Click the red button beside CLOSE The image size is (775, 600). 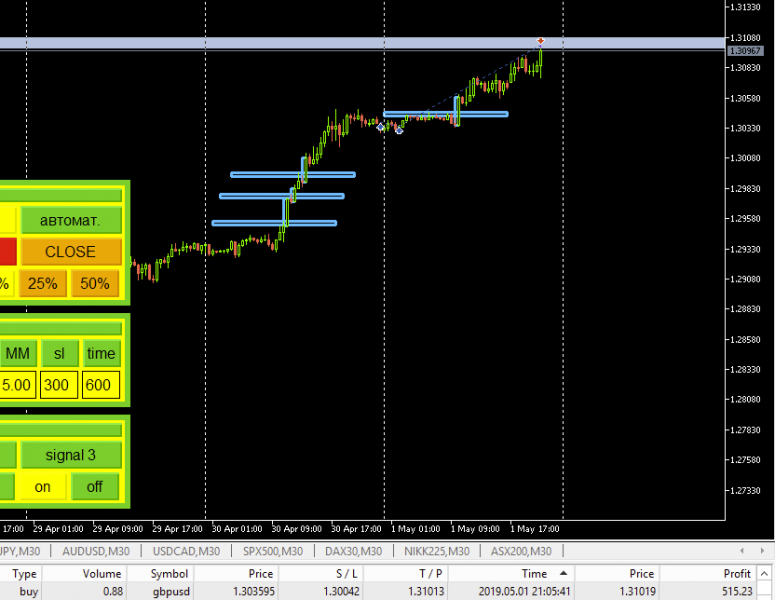pyautogui.click(x=8, y=252)
